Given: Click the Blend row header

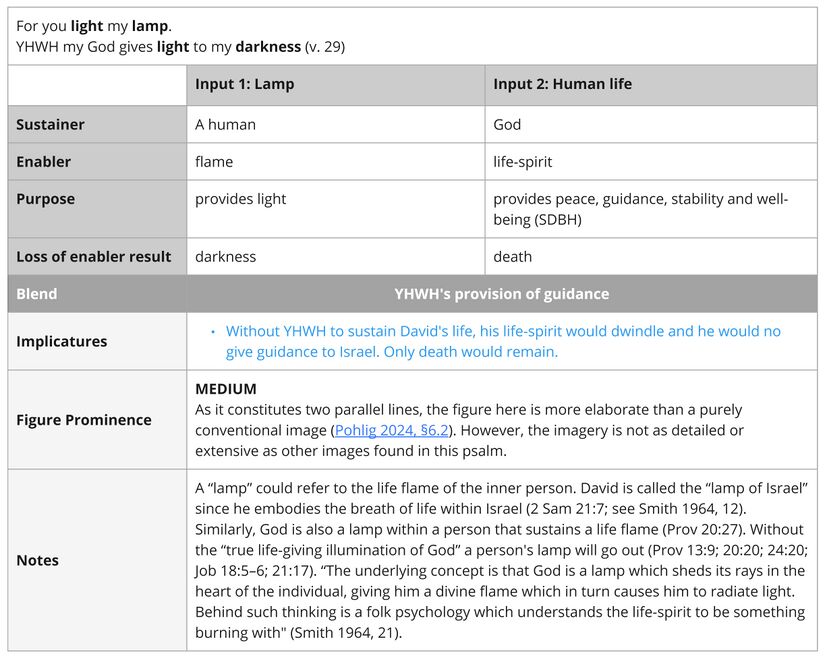Looking at the screenshot, I should point(32,293).
